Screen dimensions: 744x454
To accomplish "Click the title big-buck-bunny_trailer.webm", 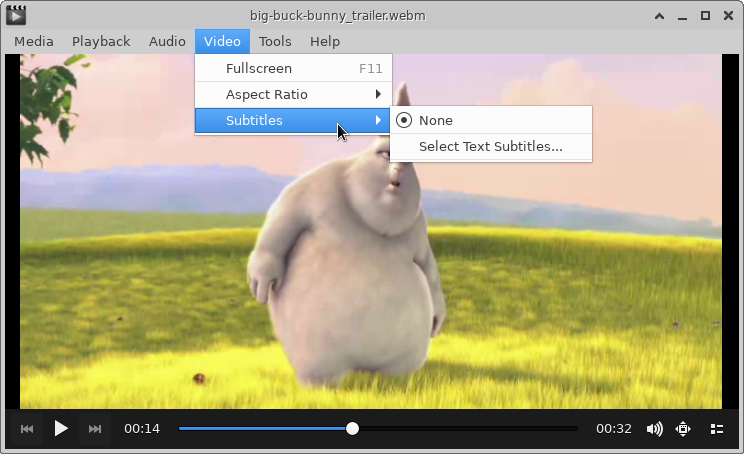I will (338, 16).
